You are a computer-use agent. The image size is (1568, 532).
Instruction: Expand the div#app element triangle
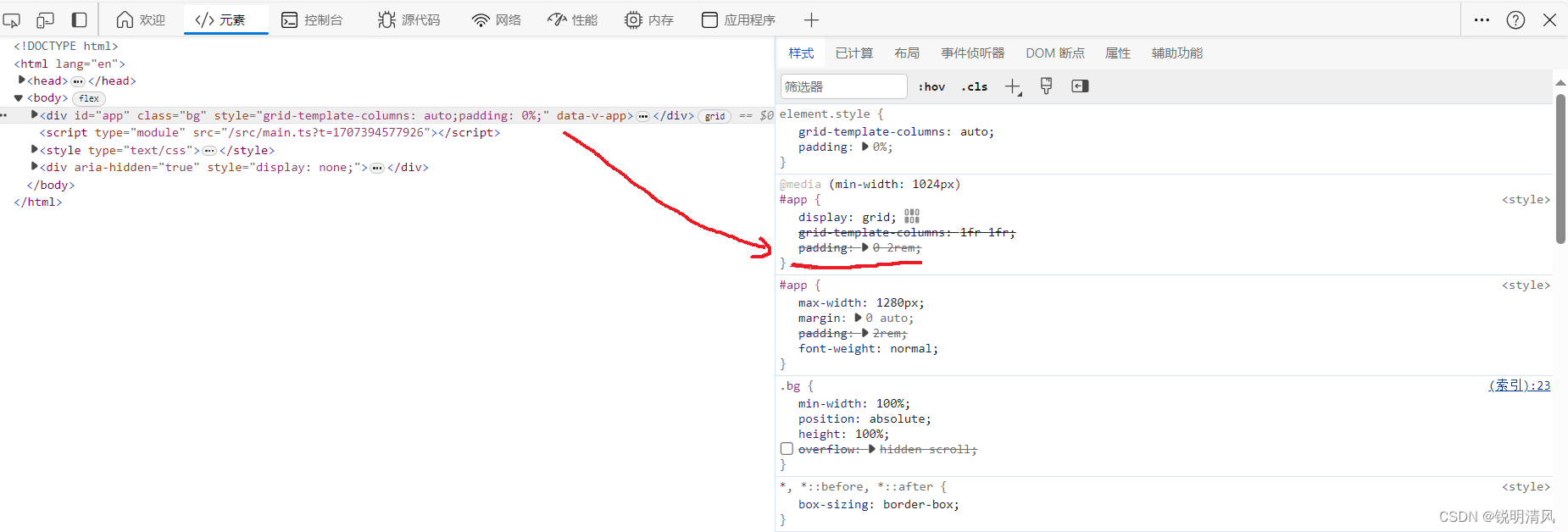click(x=35, y=114)
